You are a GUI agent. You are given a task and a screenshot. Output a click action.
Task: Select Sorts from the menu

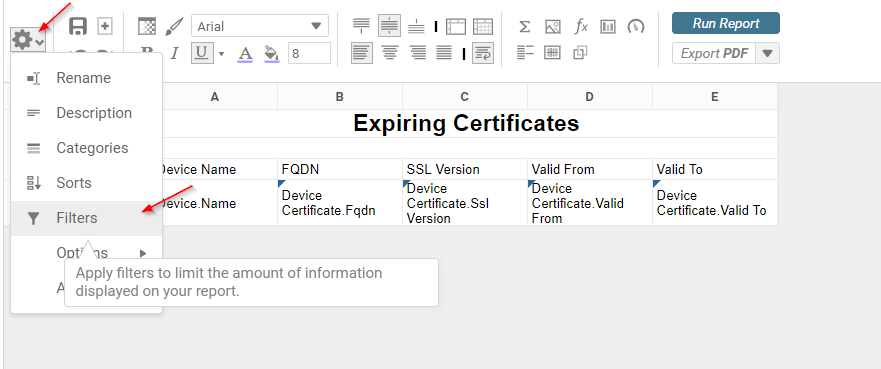[87, 183]
